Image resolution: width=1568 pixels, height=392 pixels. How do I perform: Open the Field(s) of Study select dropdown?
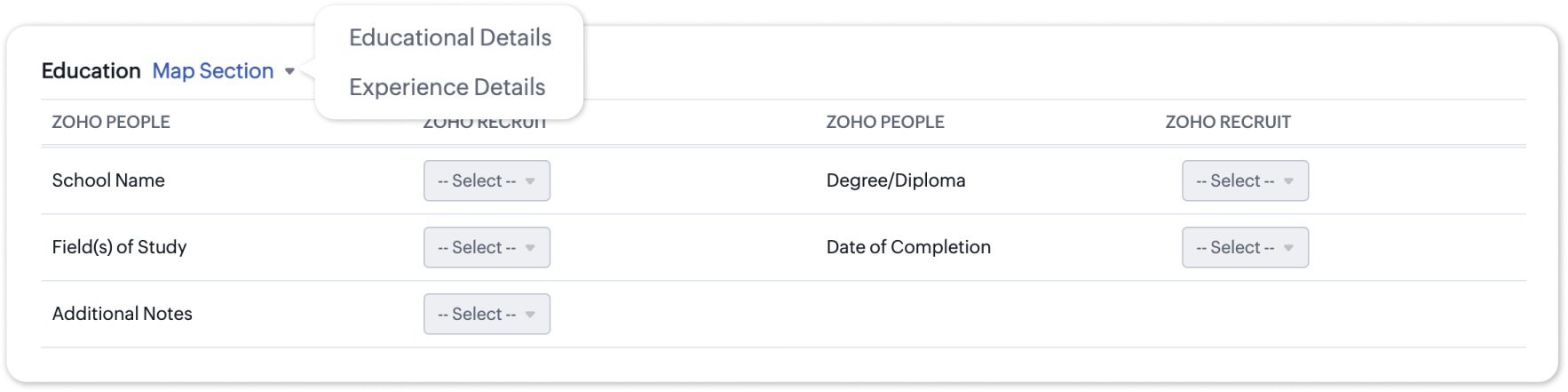[486, 247]
